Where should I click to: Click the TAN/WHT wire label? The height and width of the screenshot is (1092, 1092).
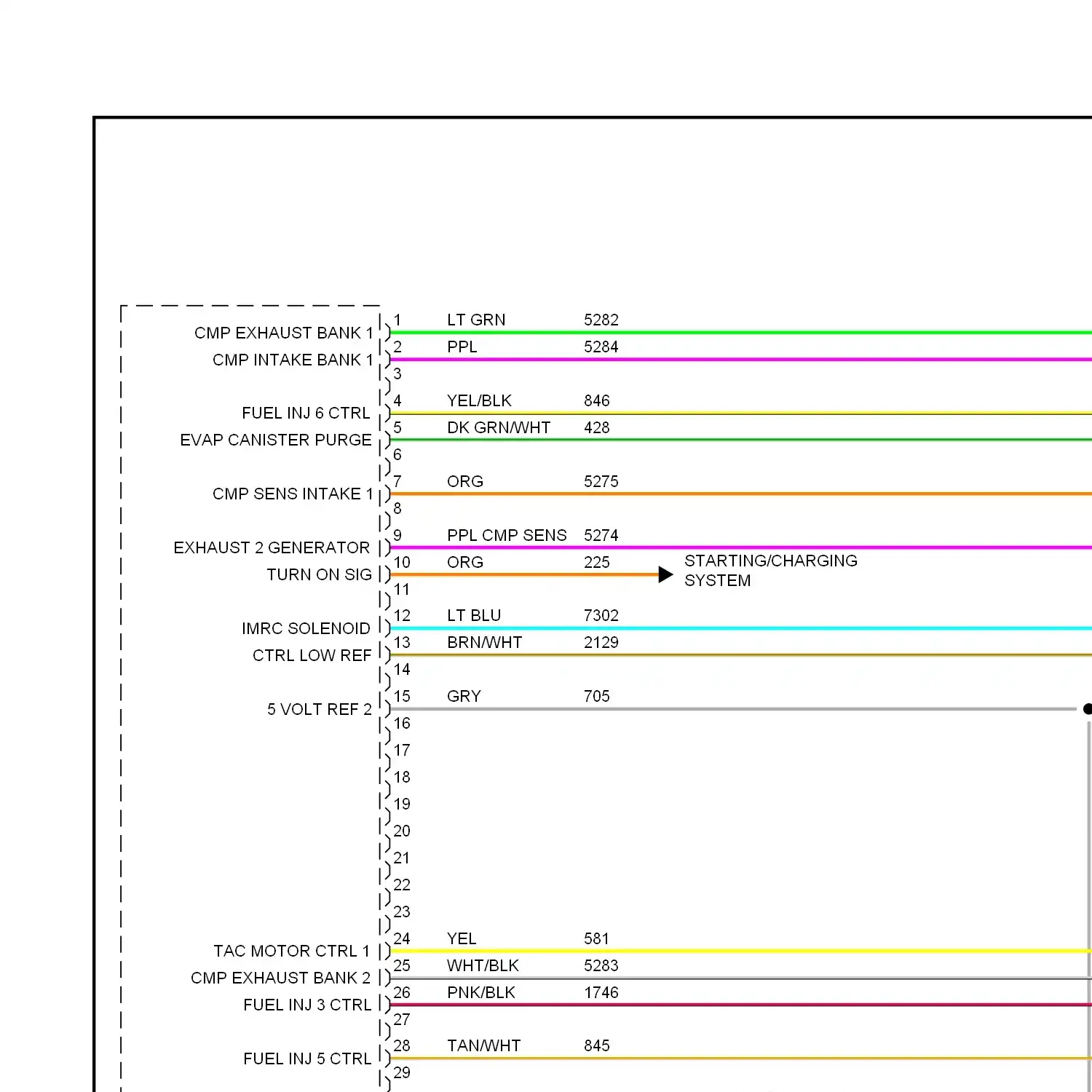pos(484,1045)
